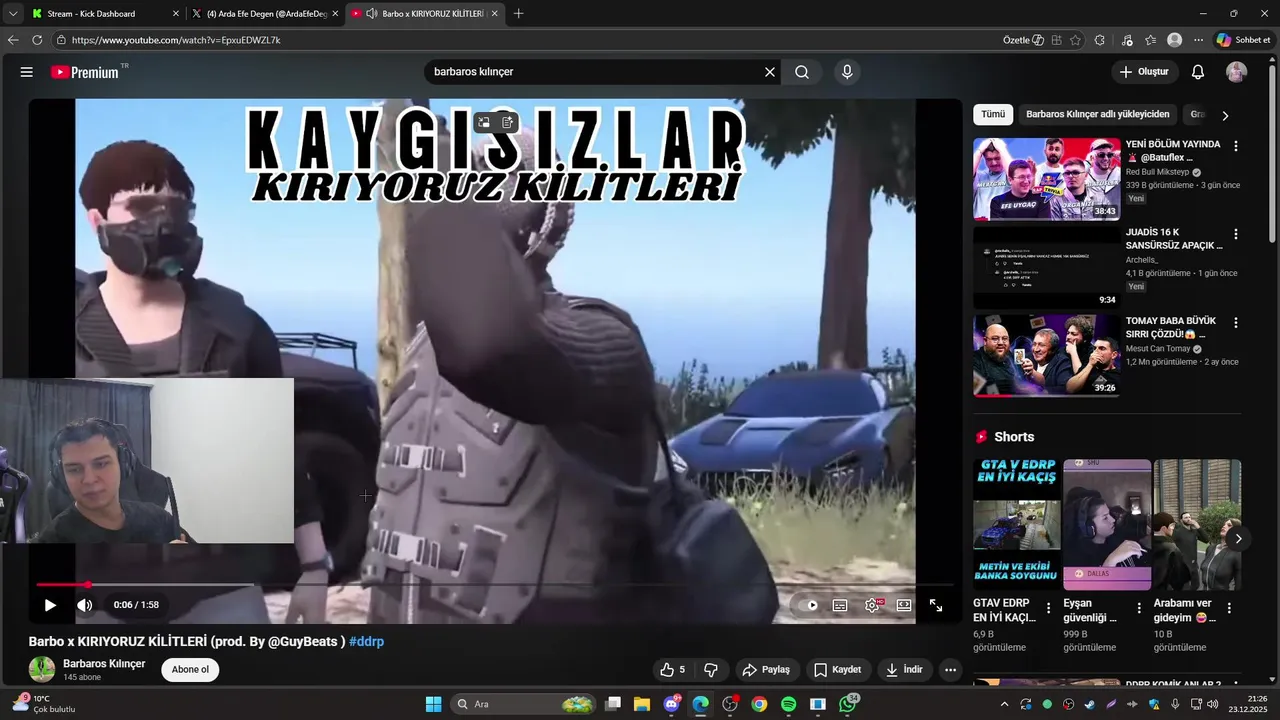1280x720 pixels.
Task: Download video with İndir button
Action: [904, 669]
